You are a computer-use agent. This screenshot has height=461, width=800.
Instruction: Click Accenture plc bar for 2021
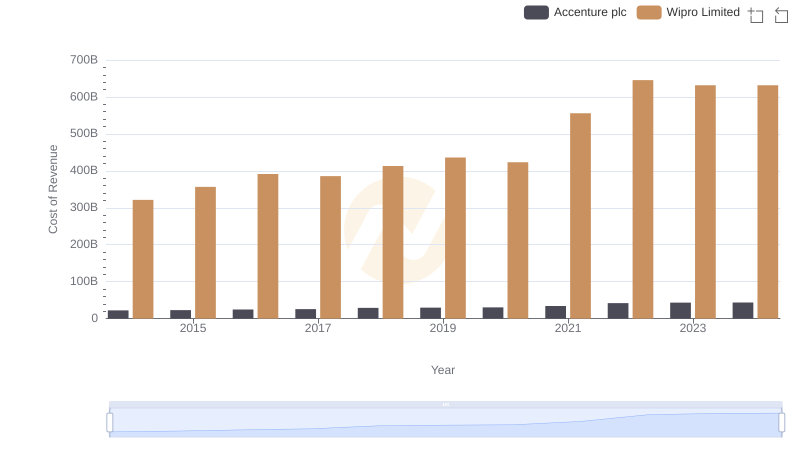click(x=555, y=312)
